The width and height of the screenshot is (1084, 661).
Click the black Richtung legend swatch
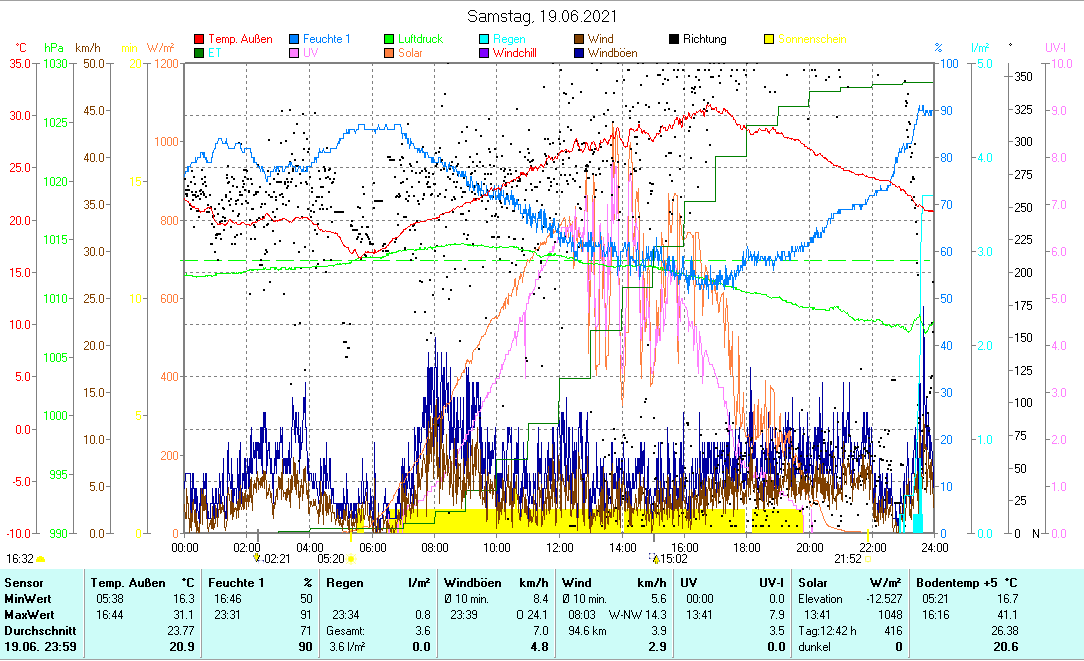675,40
